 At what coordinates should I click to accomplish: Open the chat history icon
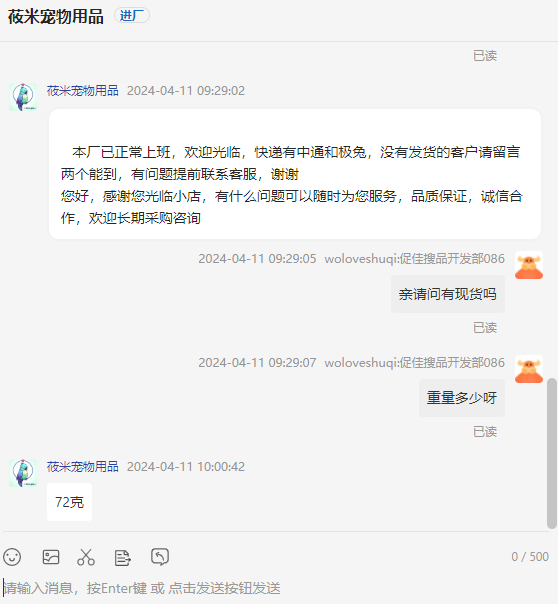[160, 557]
